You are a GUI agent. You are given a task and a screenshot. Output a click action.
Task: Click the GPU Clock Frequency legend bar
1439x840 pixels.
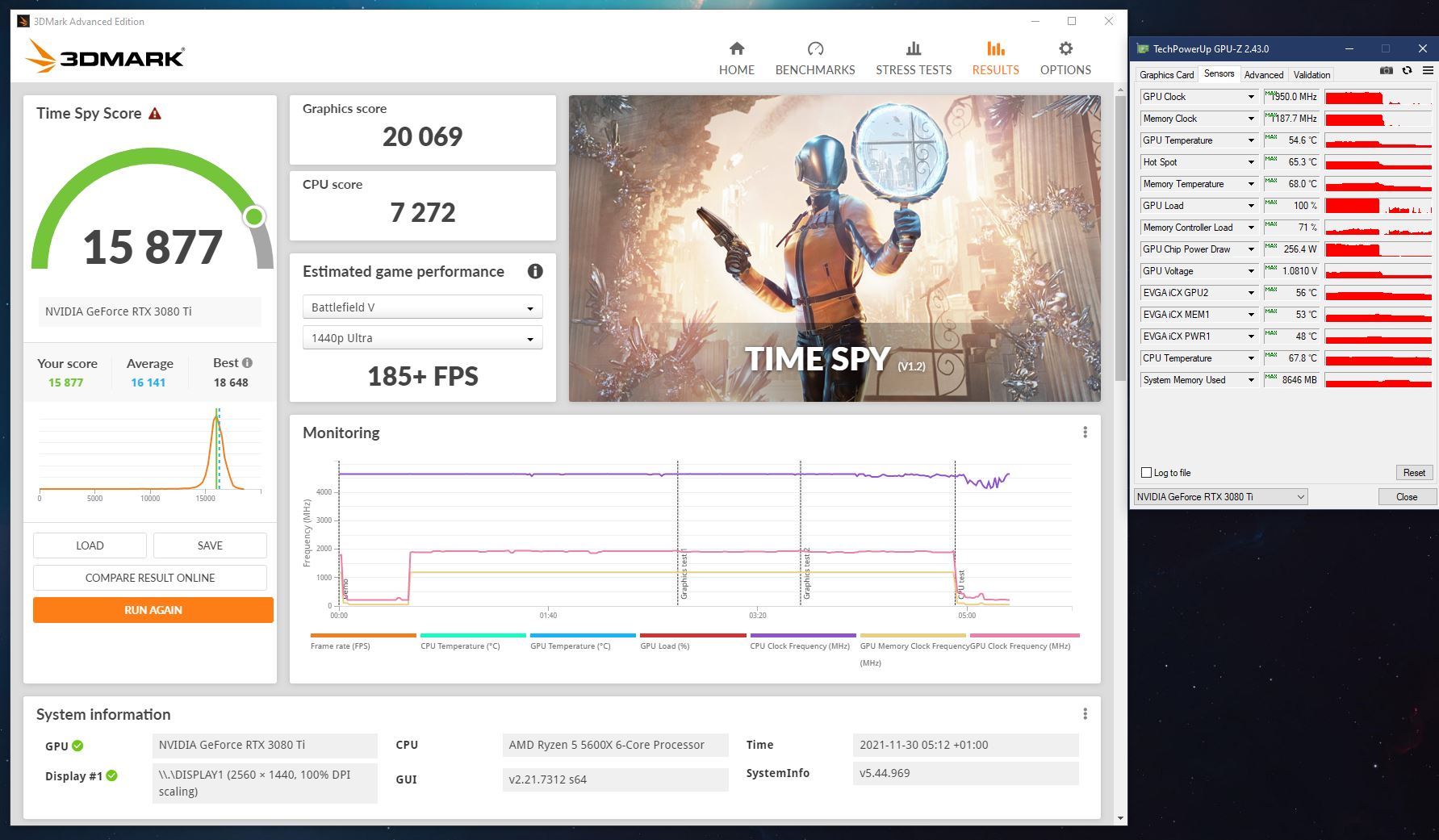pos(1025,636)
